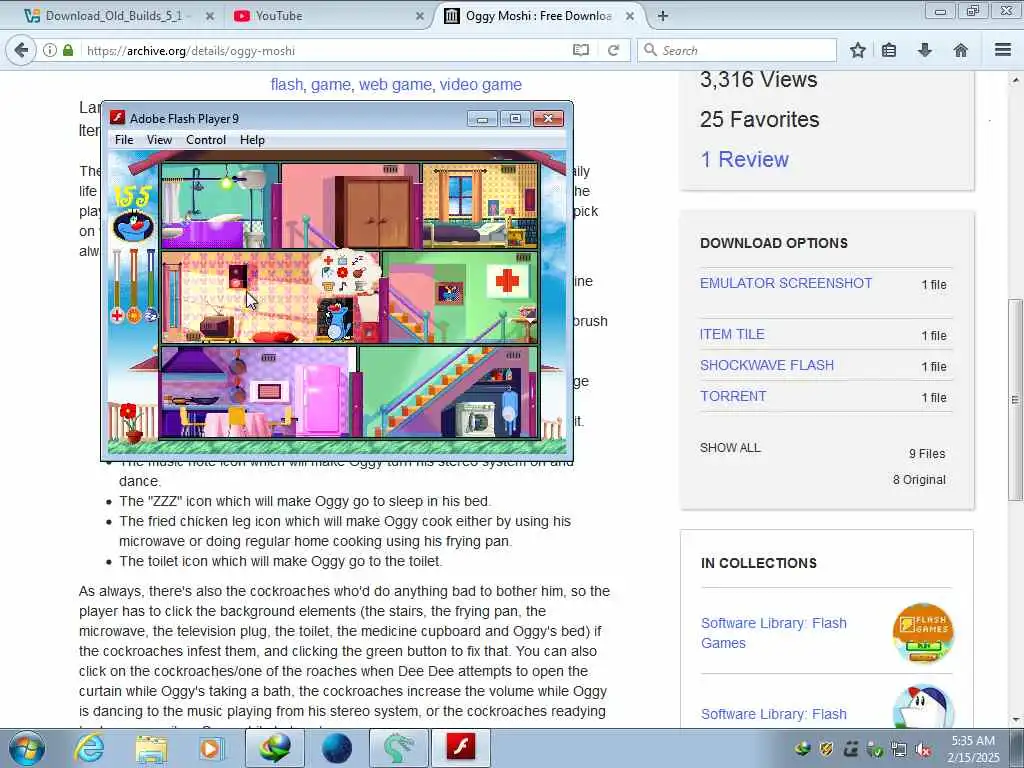
Task: Open File menu in Flash Player
Action: (x=124, y=140)
